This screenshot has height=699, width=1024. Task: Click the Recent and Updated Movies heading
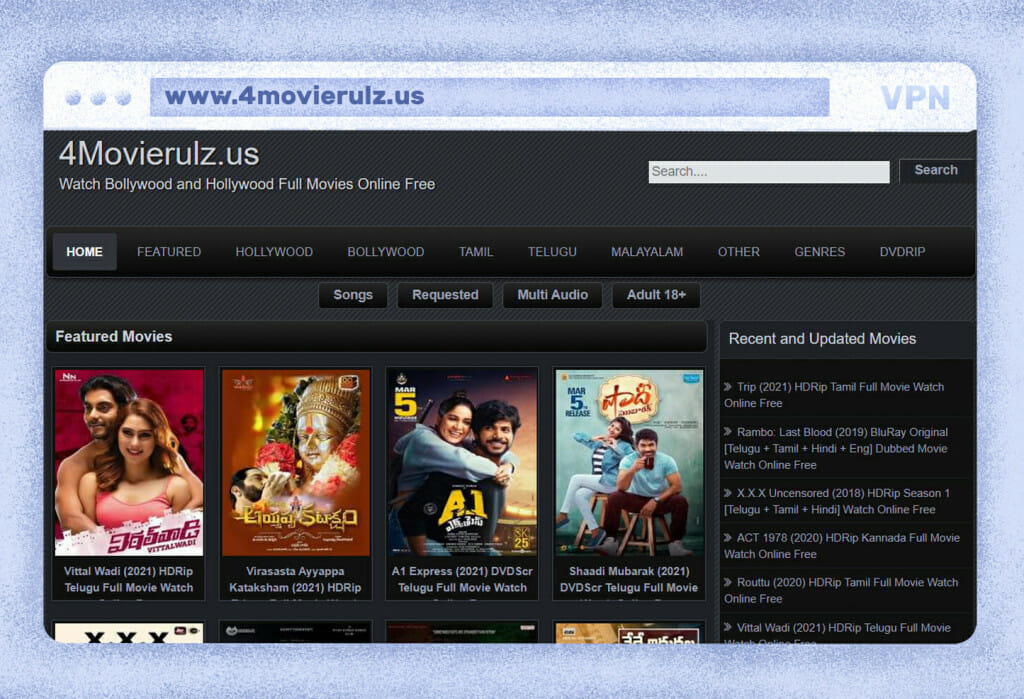click(822, 339)
